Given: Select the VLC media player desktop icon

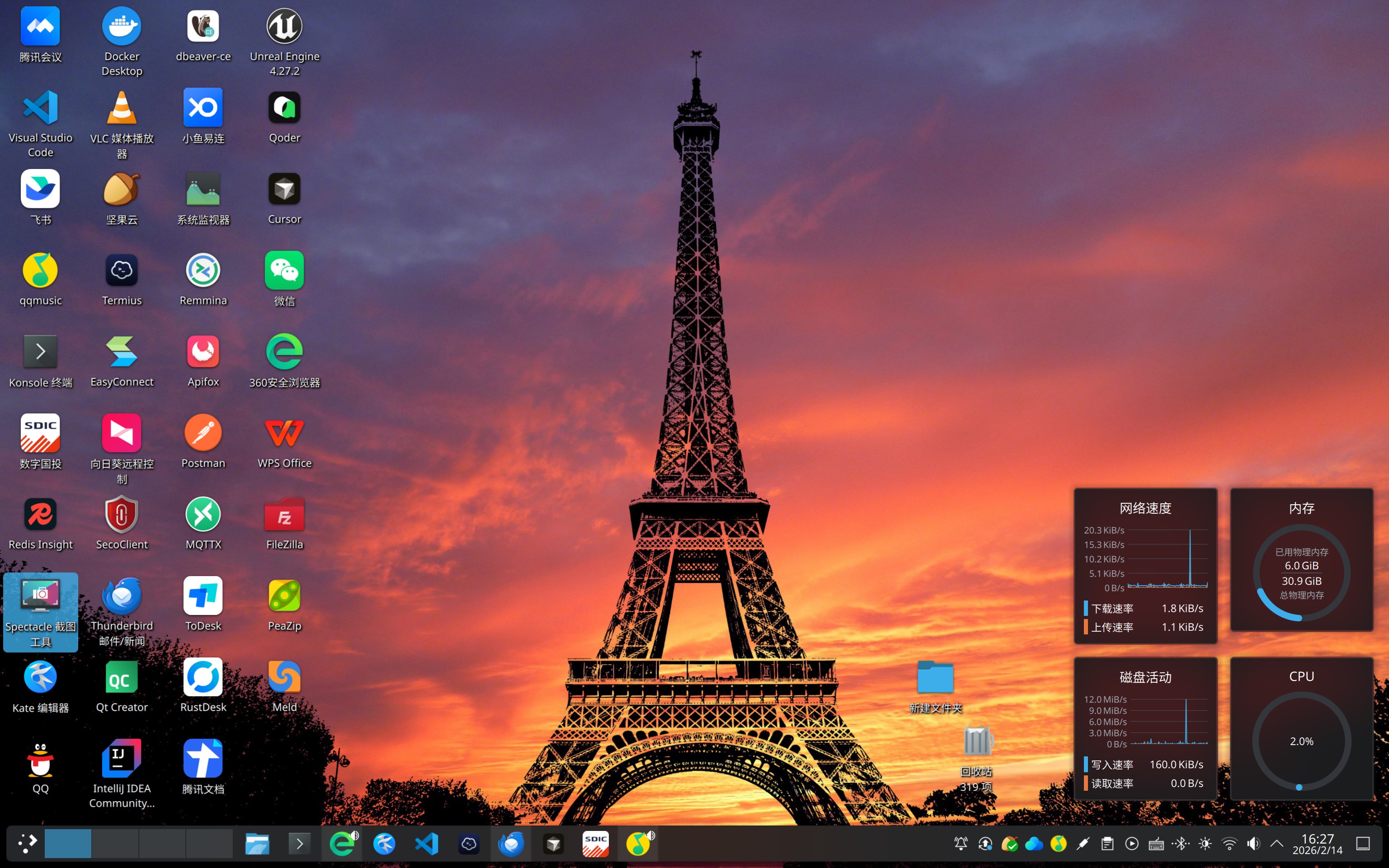Looking at the screenshot, I should click(122, 124).
